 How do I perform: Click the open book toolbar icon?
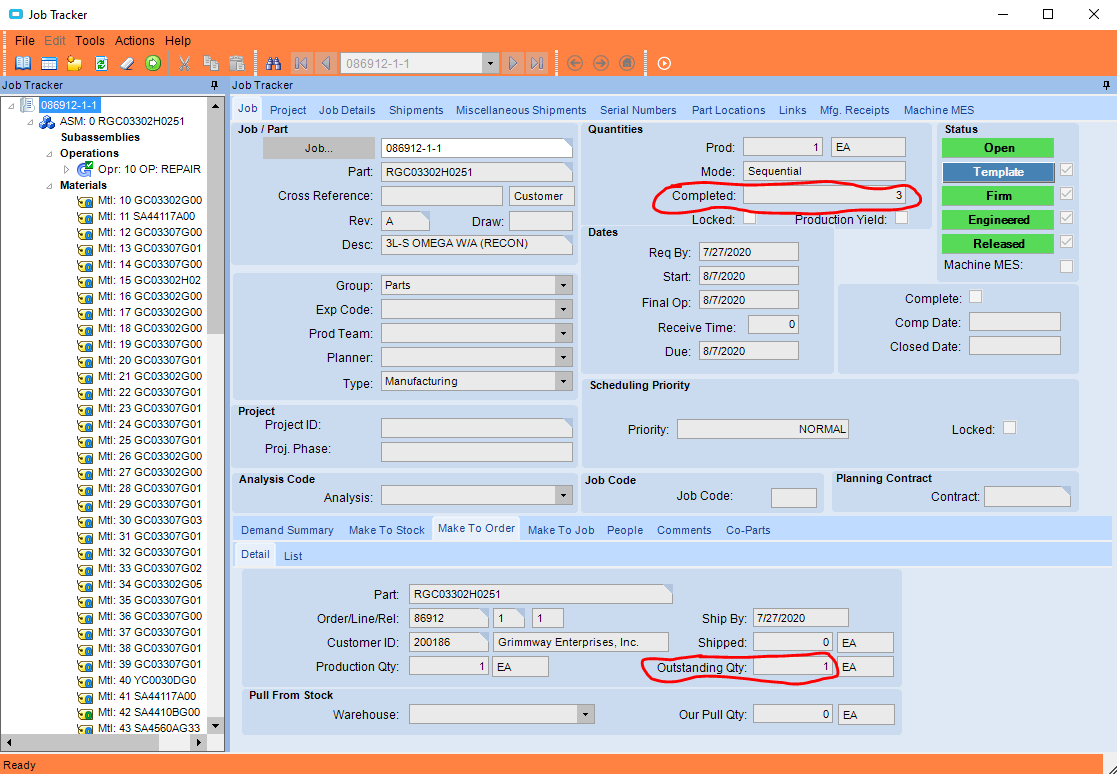point(23,63)
